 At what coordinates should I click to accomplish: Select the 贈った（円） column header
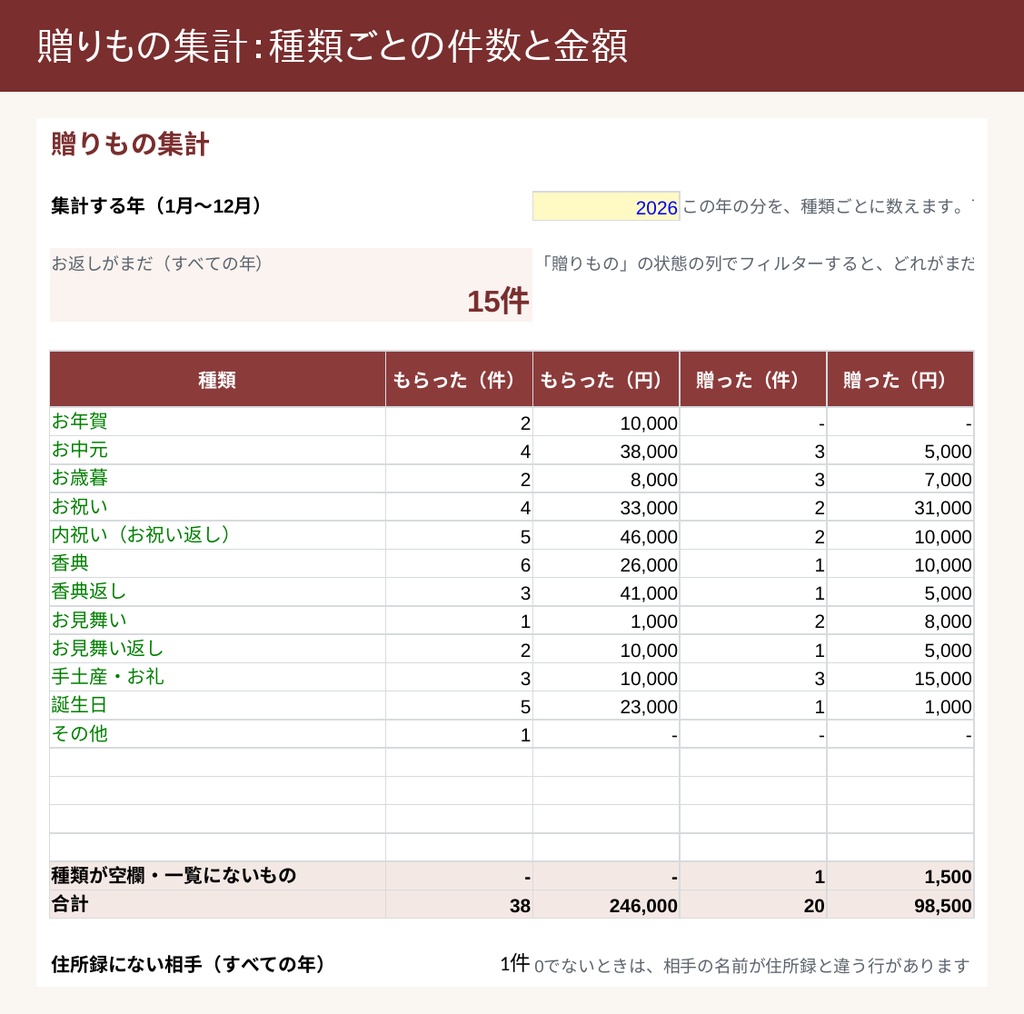pyautogui.click(x=900, y=379)
